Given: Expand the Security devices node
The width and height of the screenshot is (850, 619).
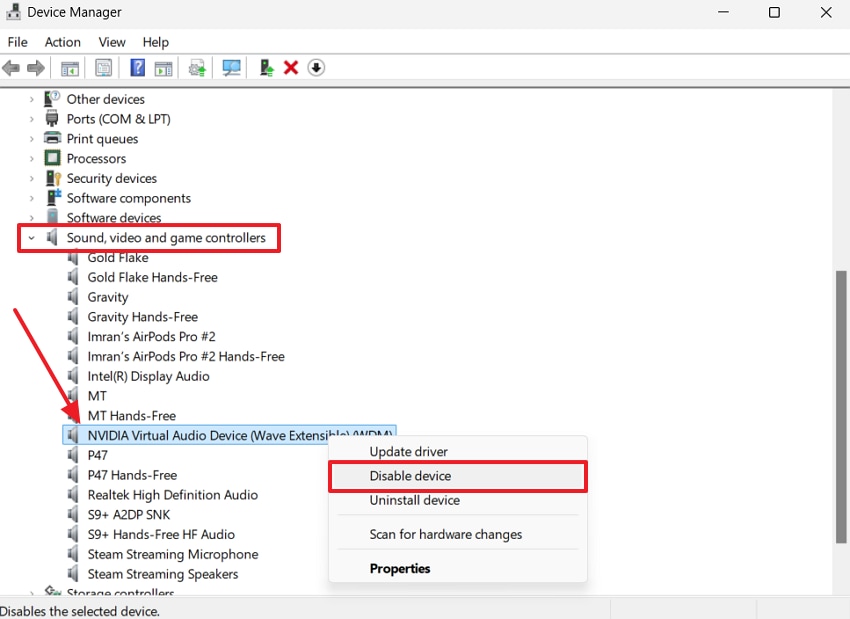Looking at the screenshot, I should (31, 178).
